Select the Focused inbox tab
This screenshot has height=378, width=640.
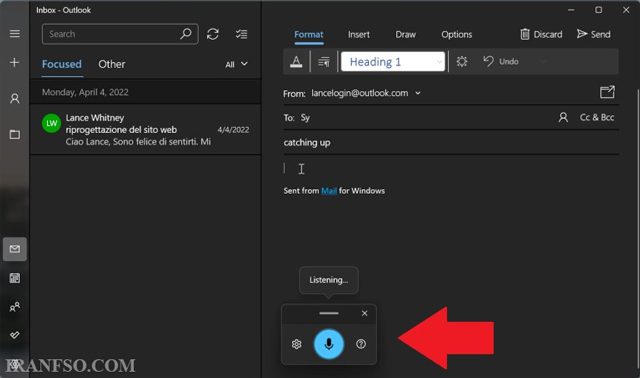(x=62, y=64)
